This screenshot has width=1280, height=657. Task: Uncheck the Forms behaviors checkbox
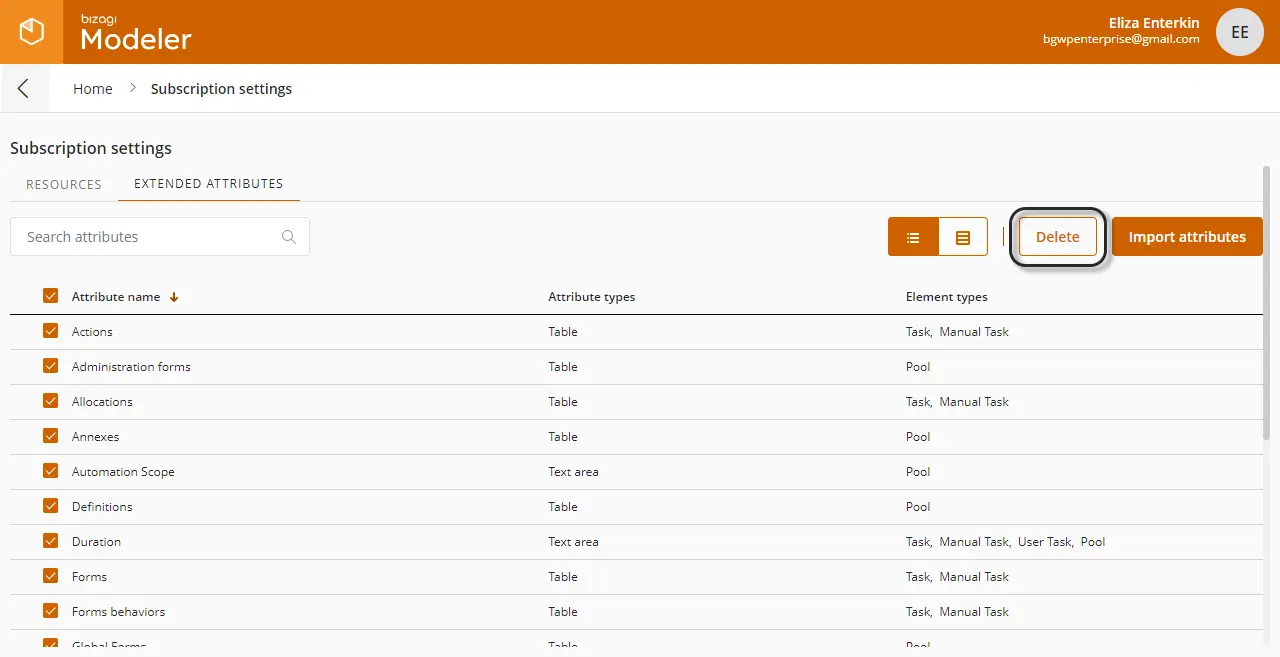(x=51, y=611)
